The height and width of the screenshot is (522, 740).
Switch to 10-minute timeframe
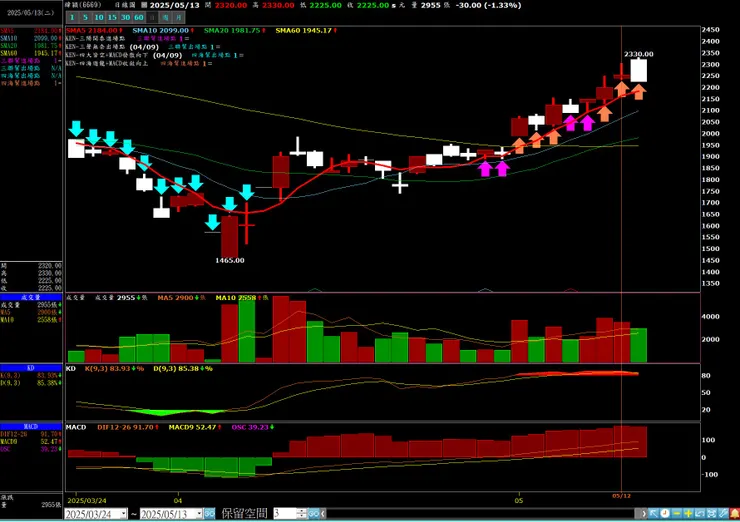(x=99, y=17)
